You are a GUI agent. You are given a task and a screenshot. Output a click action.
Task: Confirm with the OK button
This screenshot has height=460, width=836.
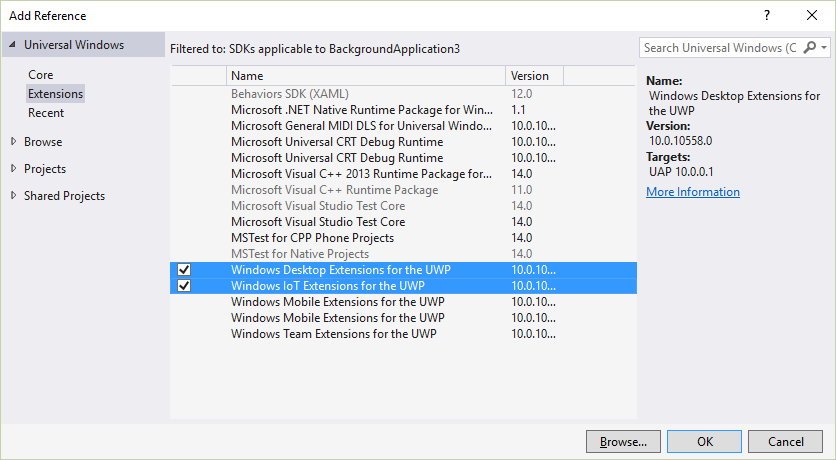704,441
